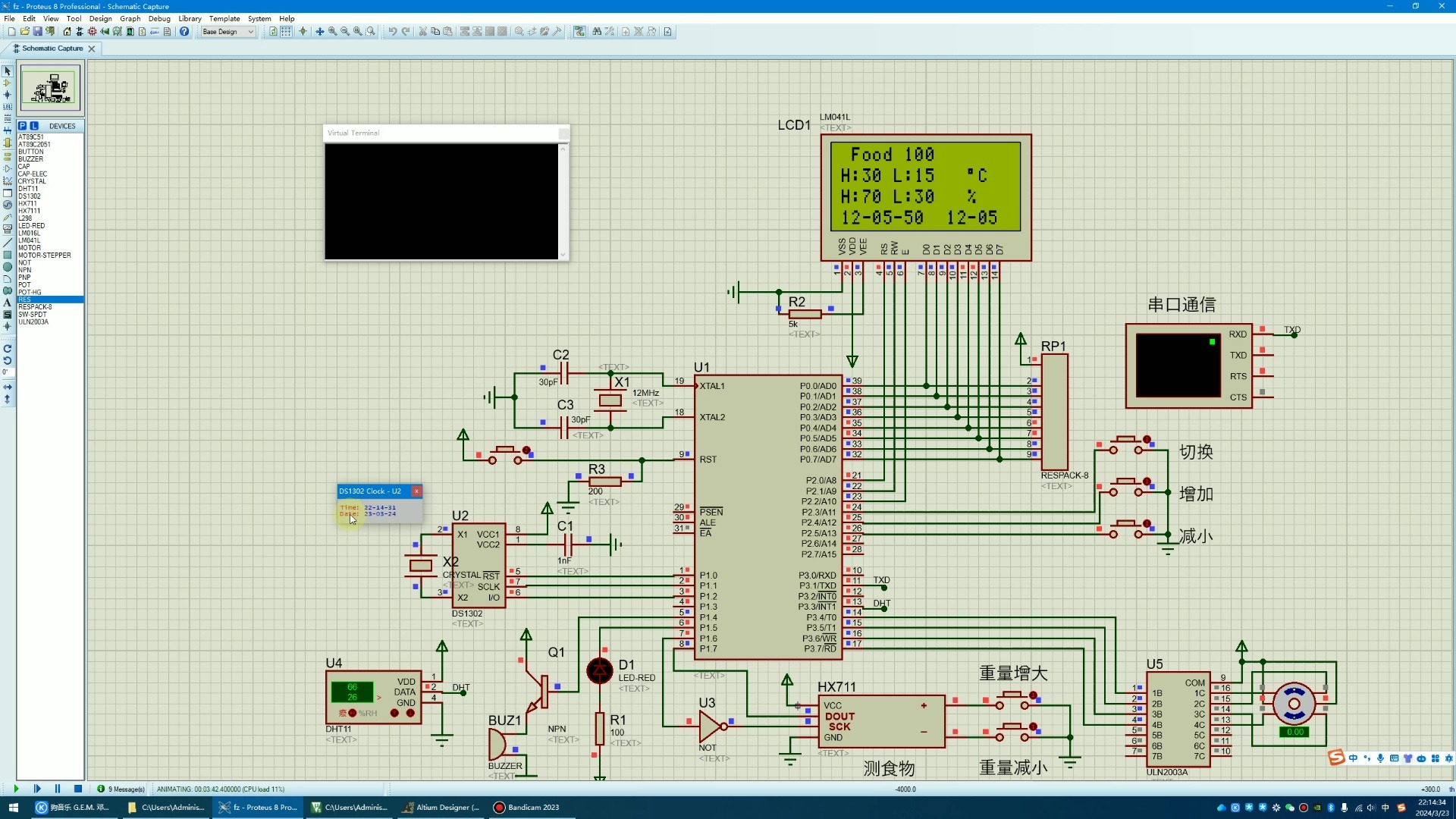The width and height of the screenshot is (1456, 819).
Task: Select the Selection Mode arrow tool
Action: (x=8, y=71)
